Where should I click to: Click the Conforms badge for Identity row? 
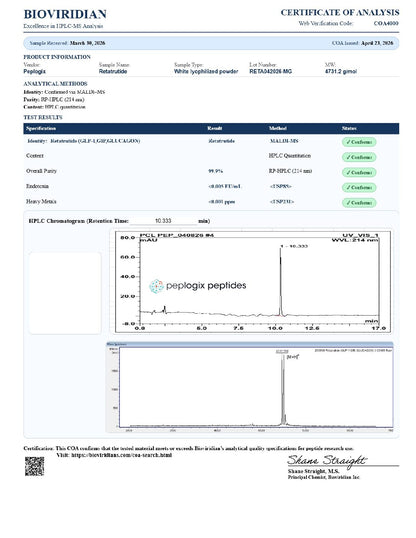pos(359,142)
